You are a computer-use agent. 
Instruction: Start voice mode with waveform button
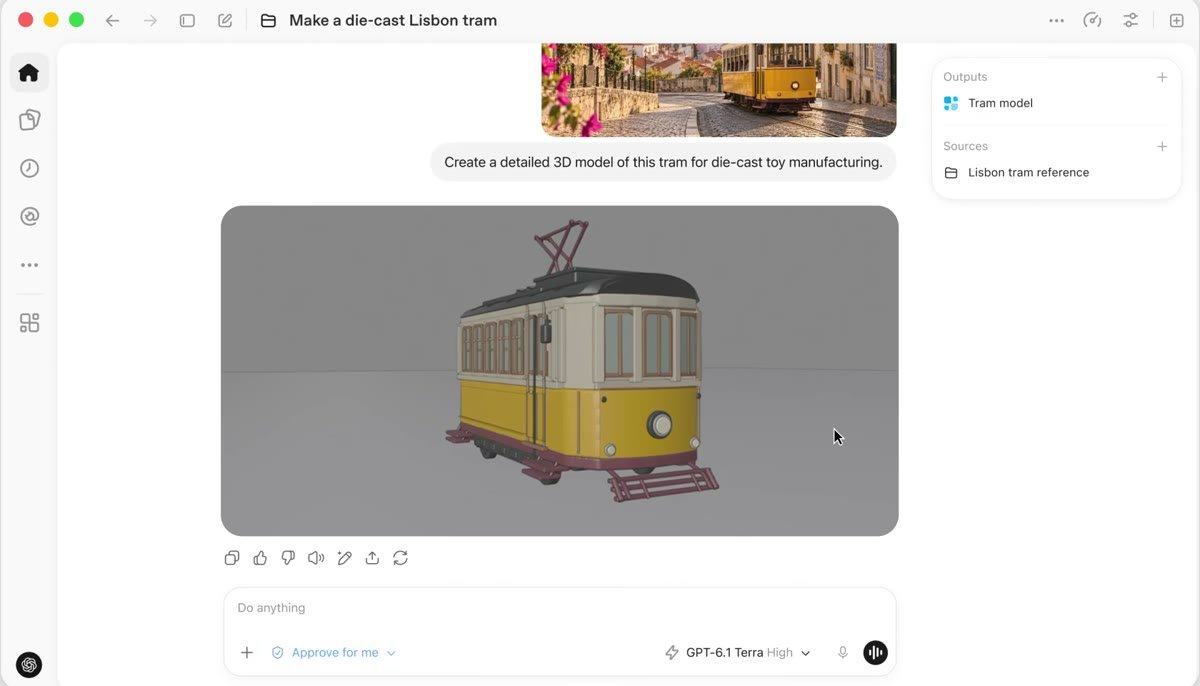point(875,653)
